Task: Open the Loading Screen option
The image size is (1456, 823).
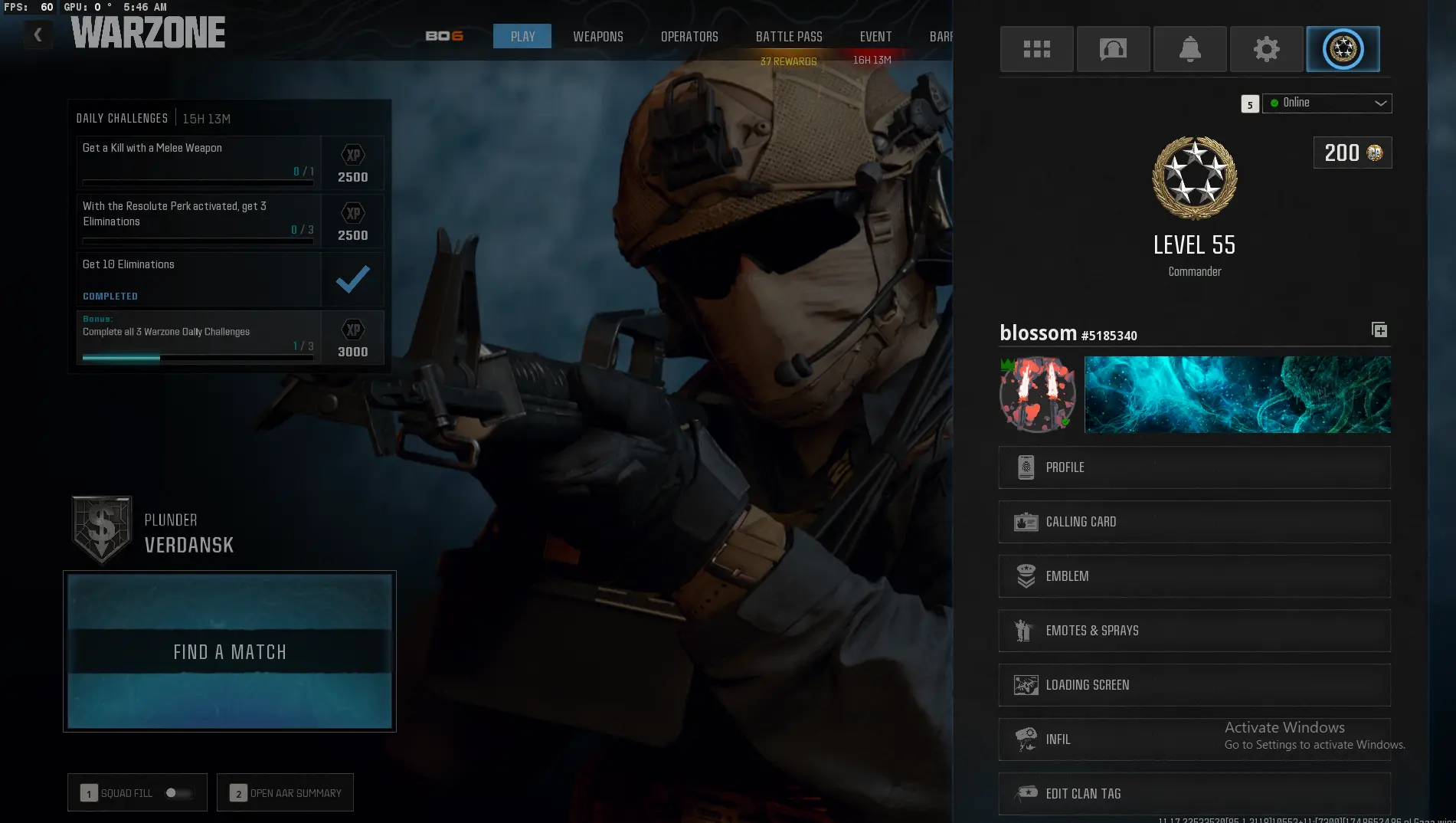Action: [x=1194, y=685]
